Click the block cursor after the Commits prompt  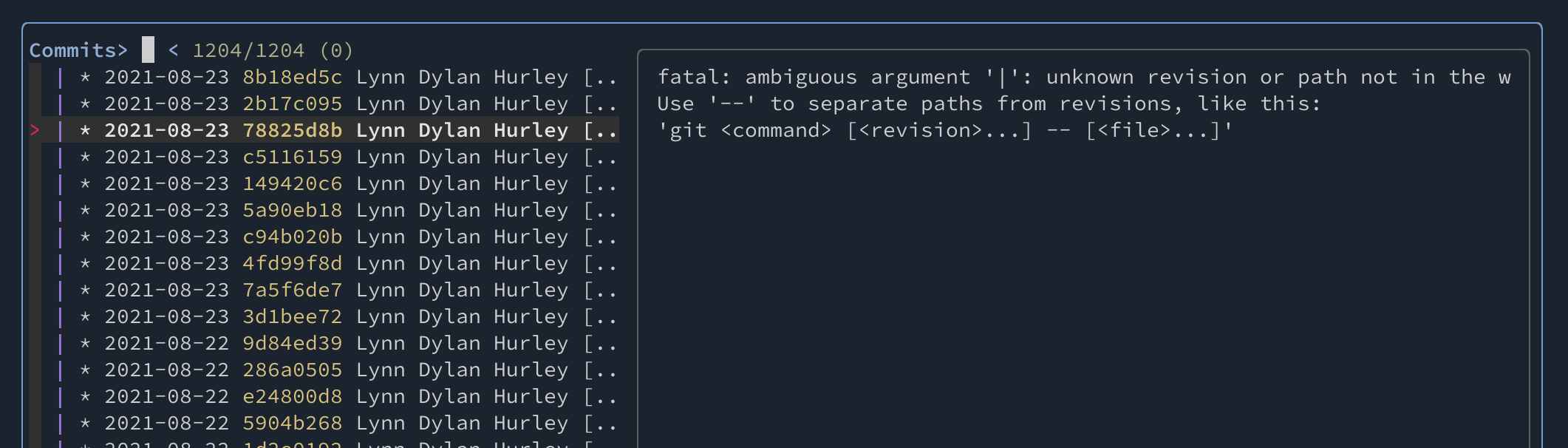point(147,49)
